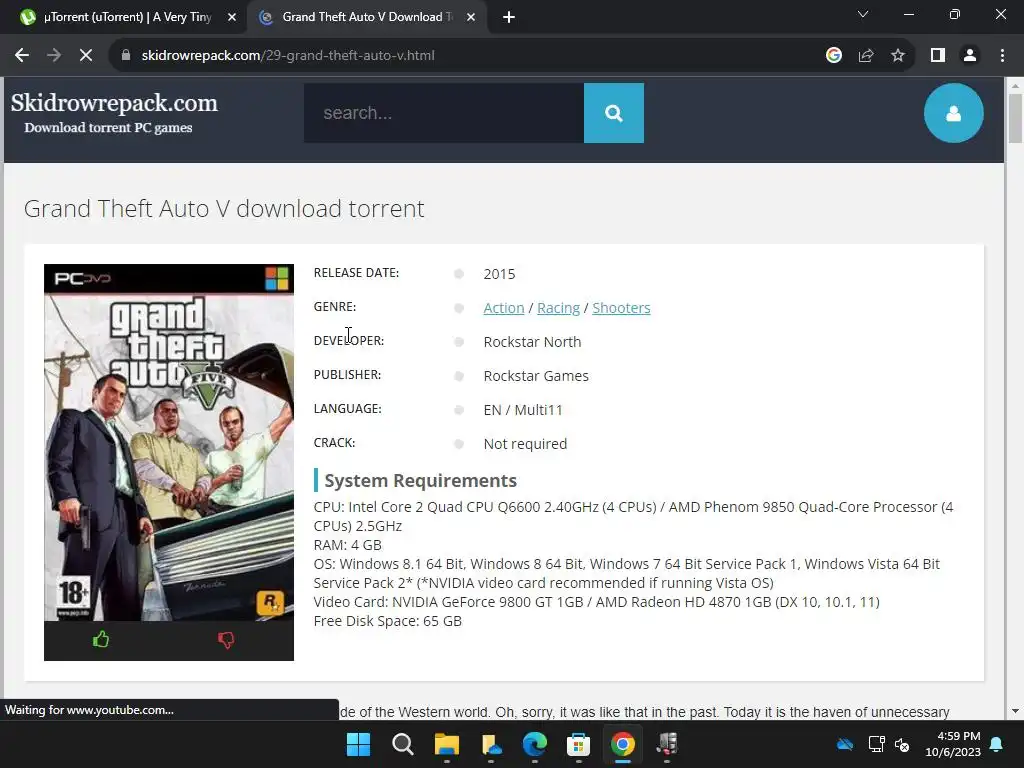Screen dimensions: 1024x768
Task: Open a new browser tab
Action: 509,17
